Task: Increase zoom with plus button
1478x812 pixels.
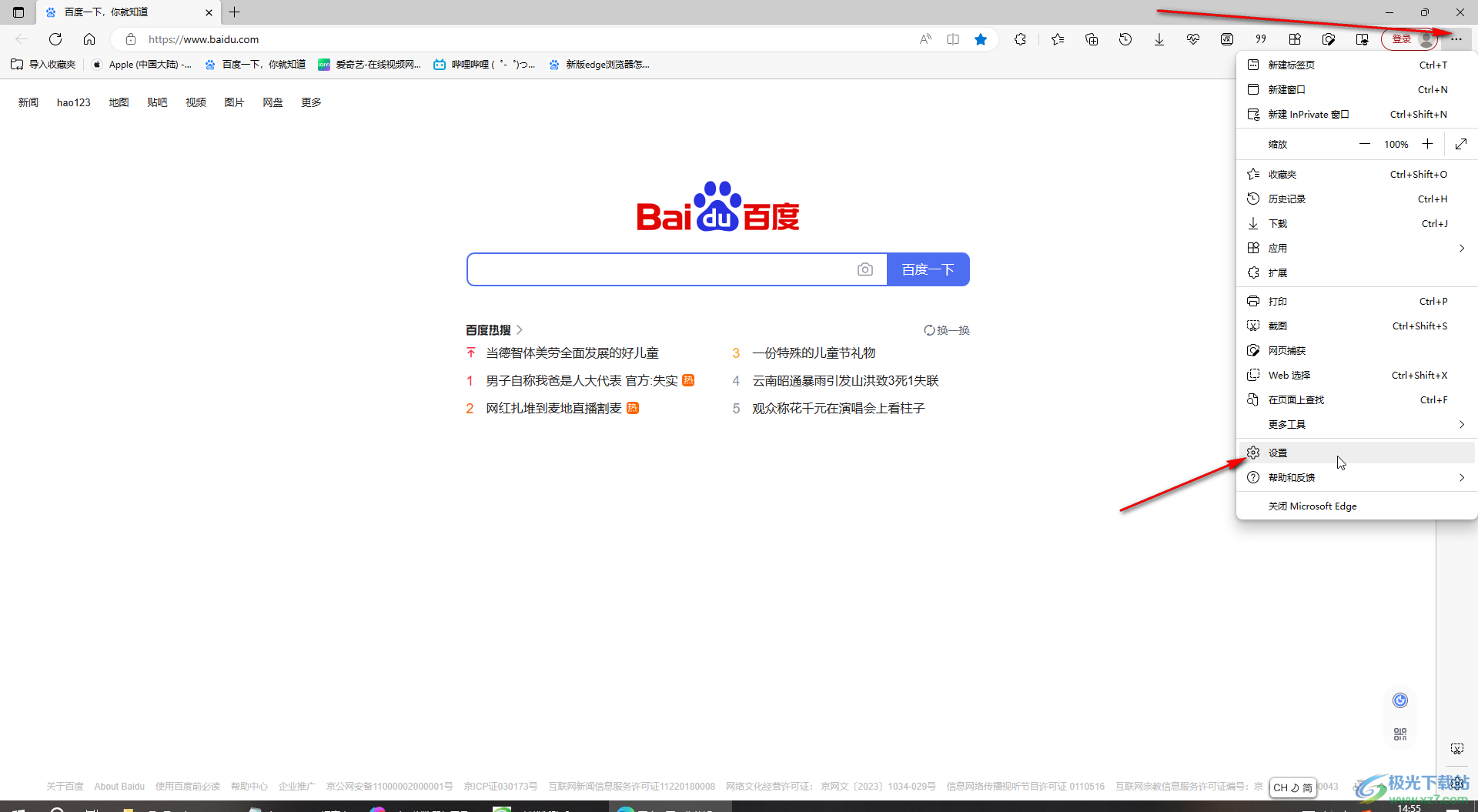Action: click(x=1428, y=144)
